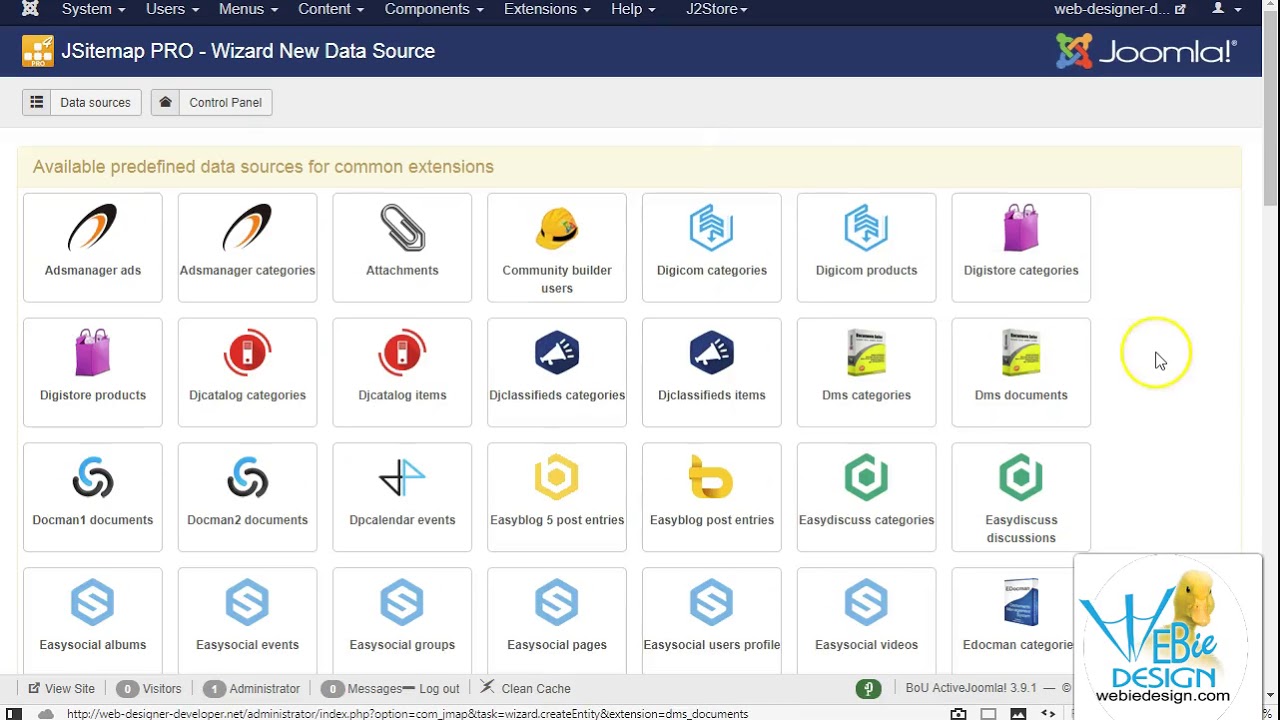Click the Data sources button
Viewport: 1280px width, 720px height.
[82, 102]
